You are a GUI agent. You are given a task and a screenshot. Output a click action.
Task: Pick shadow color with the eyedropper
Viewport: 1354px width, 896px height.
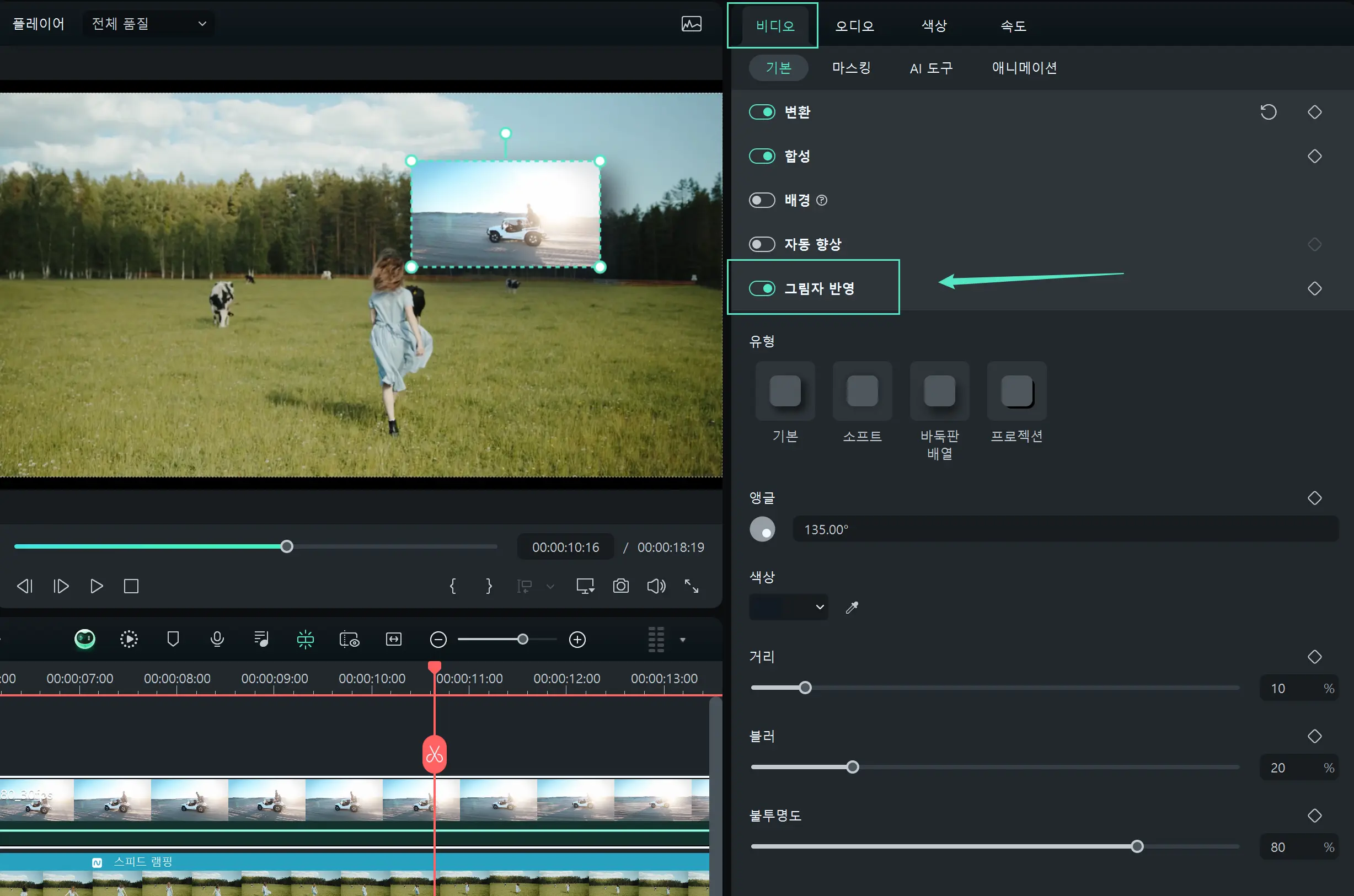(x=852, y=608)
